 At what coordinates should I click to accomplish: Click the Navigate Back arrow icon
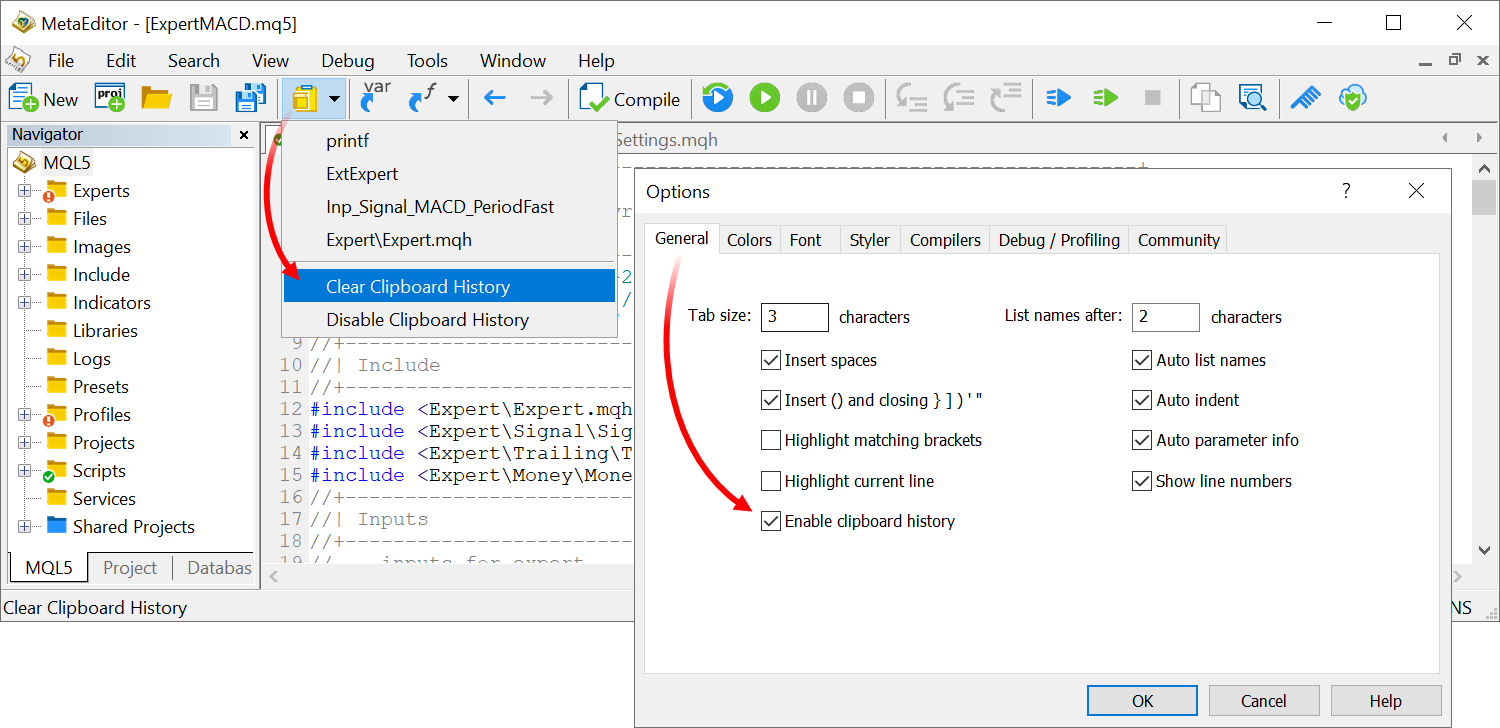(x=495, y=98)
